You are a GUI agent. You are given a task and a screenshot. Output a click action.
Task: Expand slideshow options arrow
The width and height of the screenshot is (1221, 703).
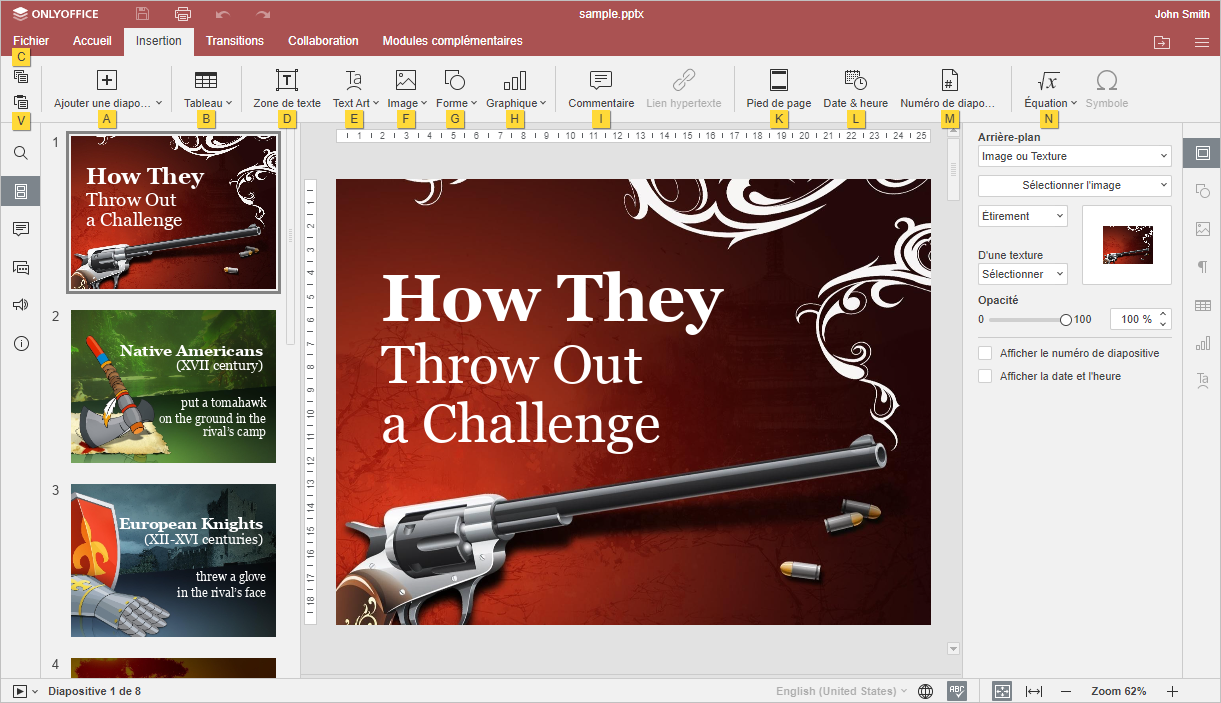[35, 691]
